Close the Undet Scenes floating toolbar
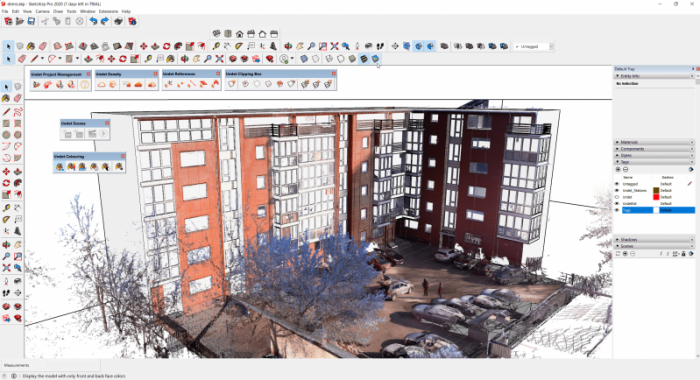Image resolution: width=700 pixels, height=380 pixels. 107,123
